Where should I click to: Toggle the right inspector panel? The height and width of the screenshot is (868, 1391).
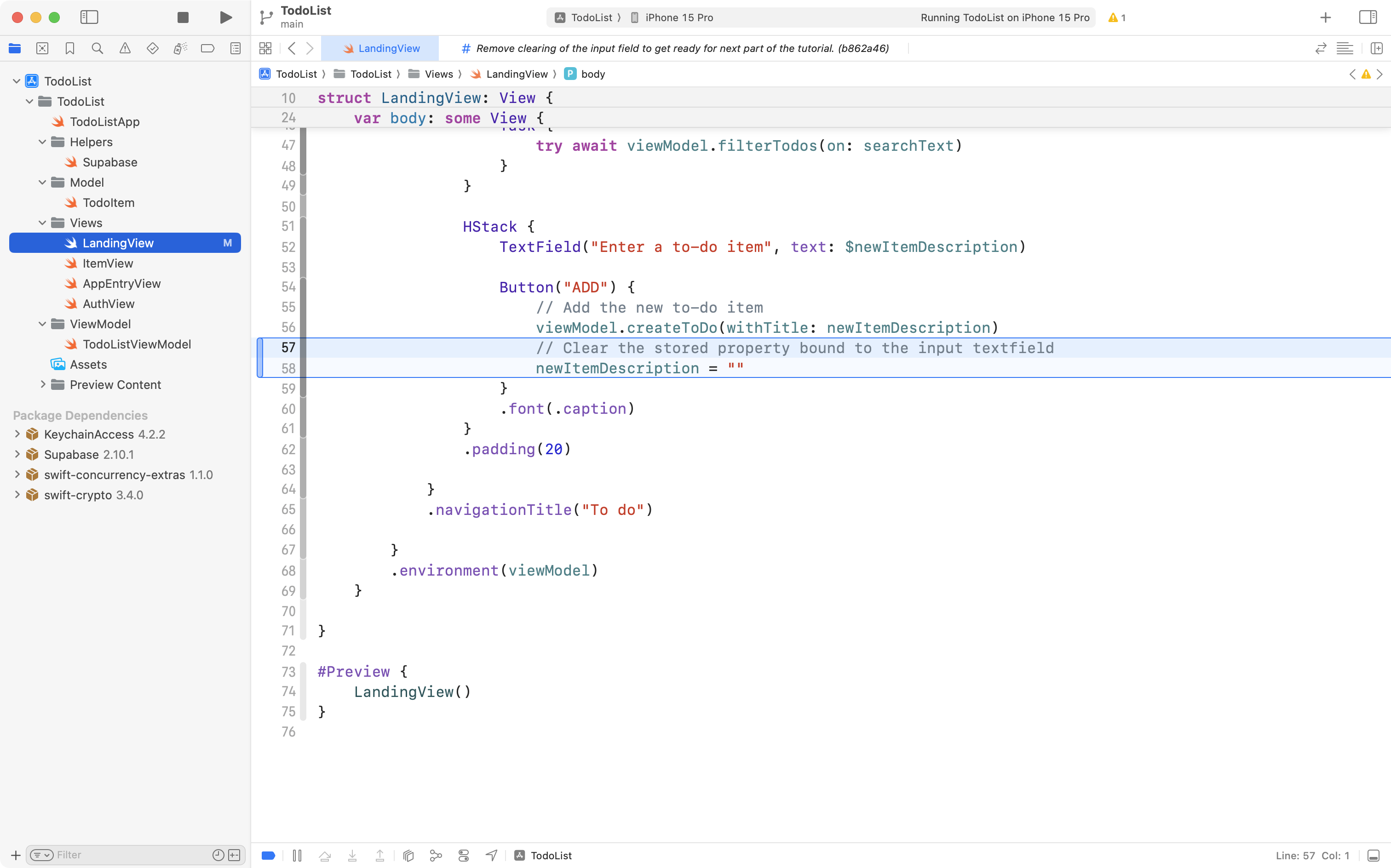[1368, 17]
